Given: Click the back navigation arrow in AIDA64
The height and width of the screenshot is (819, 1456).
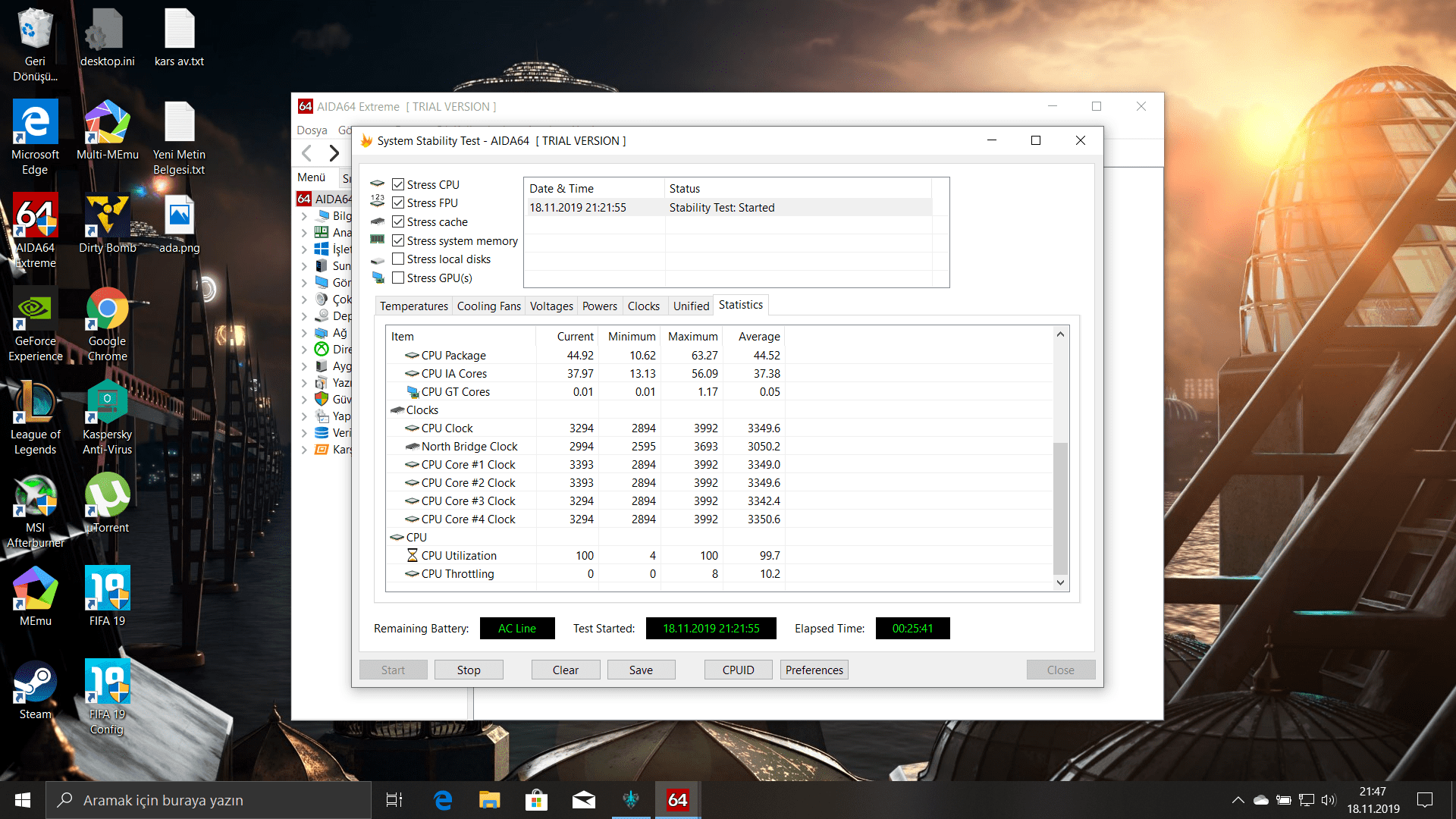Looking at the screenshot, I should (306, 153).
